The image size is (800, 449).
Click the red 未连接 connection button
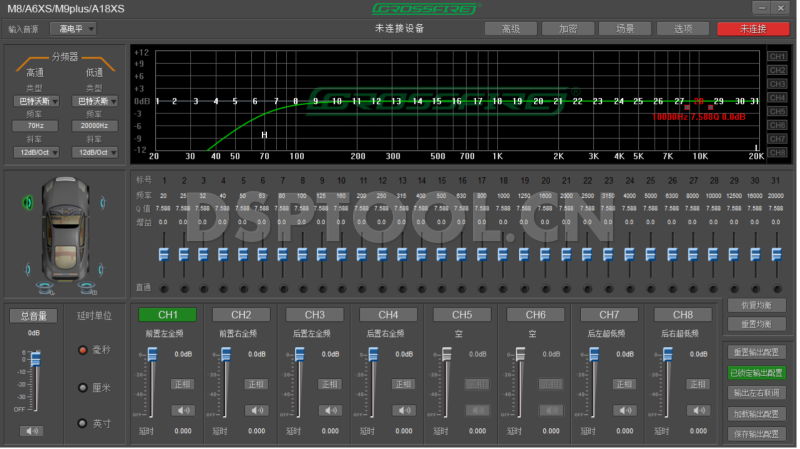tap(752, 29)
